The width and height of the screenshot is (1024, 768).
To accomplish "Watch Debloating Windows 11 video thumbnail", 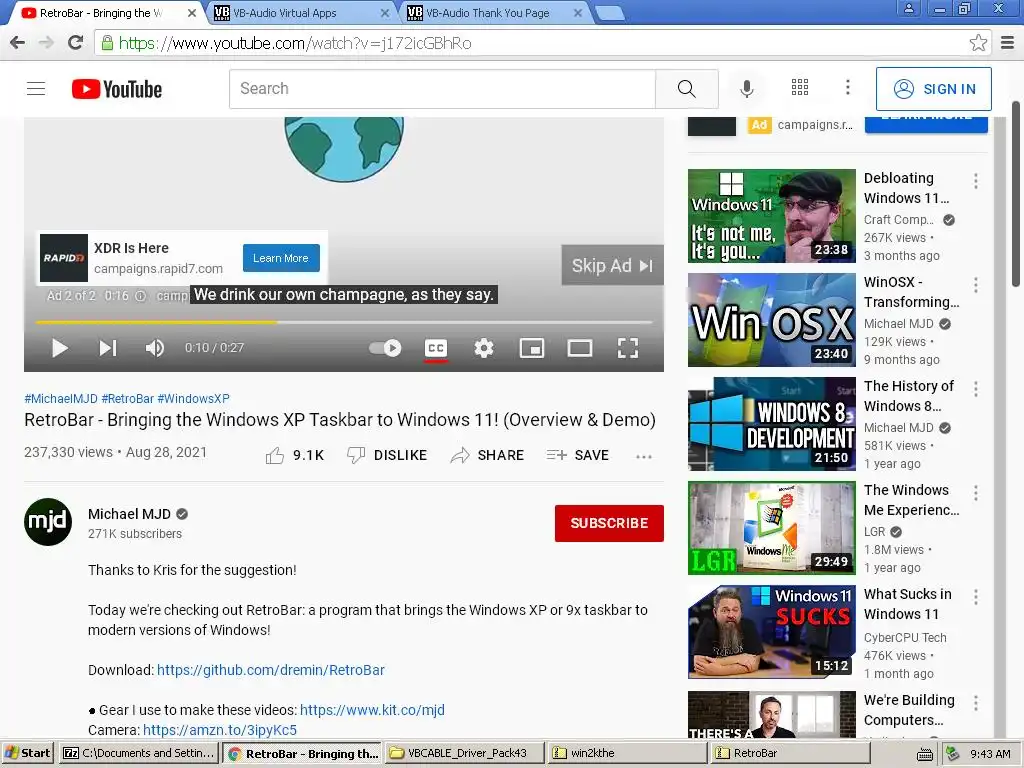I will 771,216.
